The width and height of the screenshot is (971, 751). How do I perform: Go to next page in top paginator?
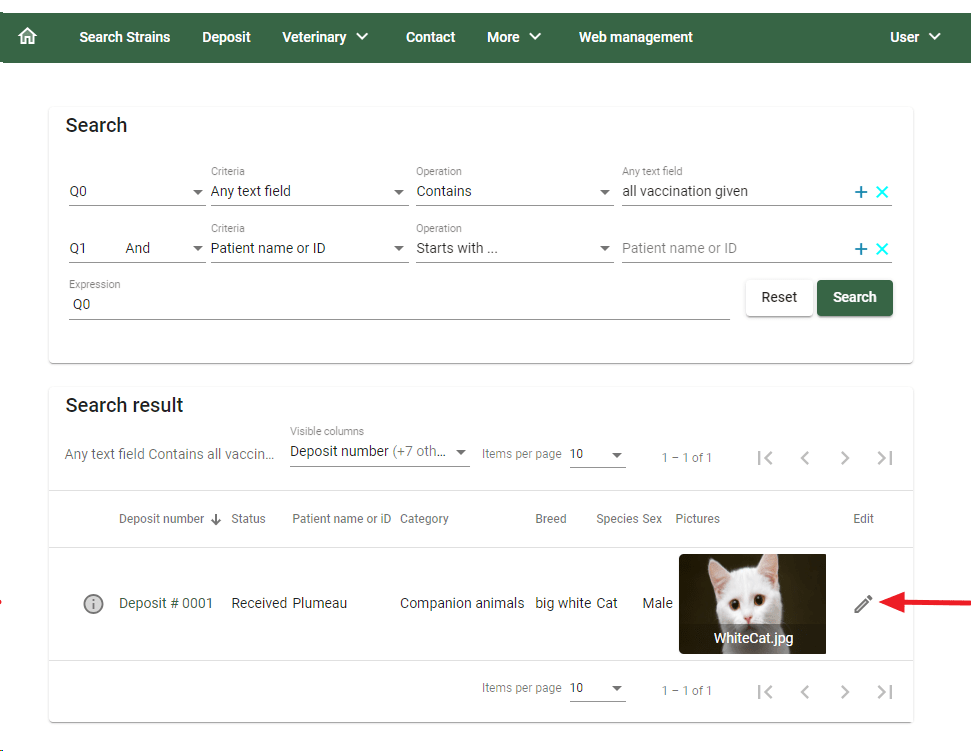845,458
